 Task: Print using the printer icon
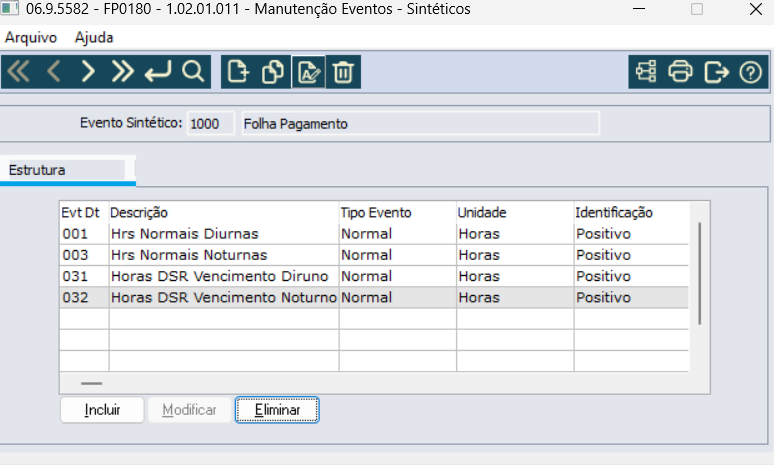[x=680, y=72]
